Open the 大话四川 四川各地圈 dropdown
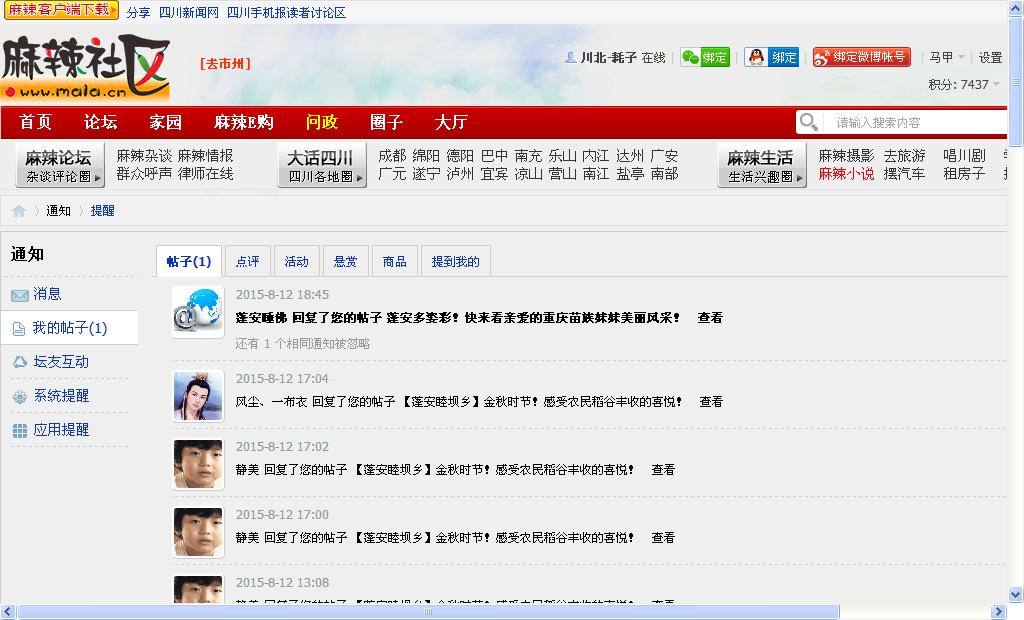 tap(321, 165)
